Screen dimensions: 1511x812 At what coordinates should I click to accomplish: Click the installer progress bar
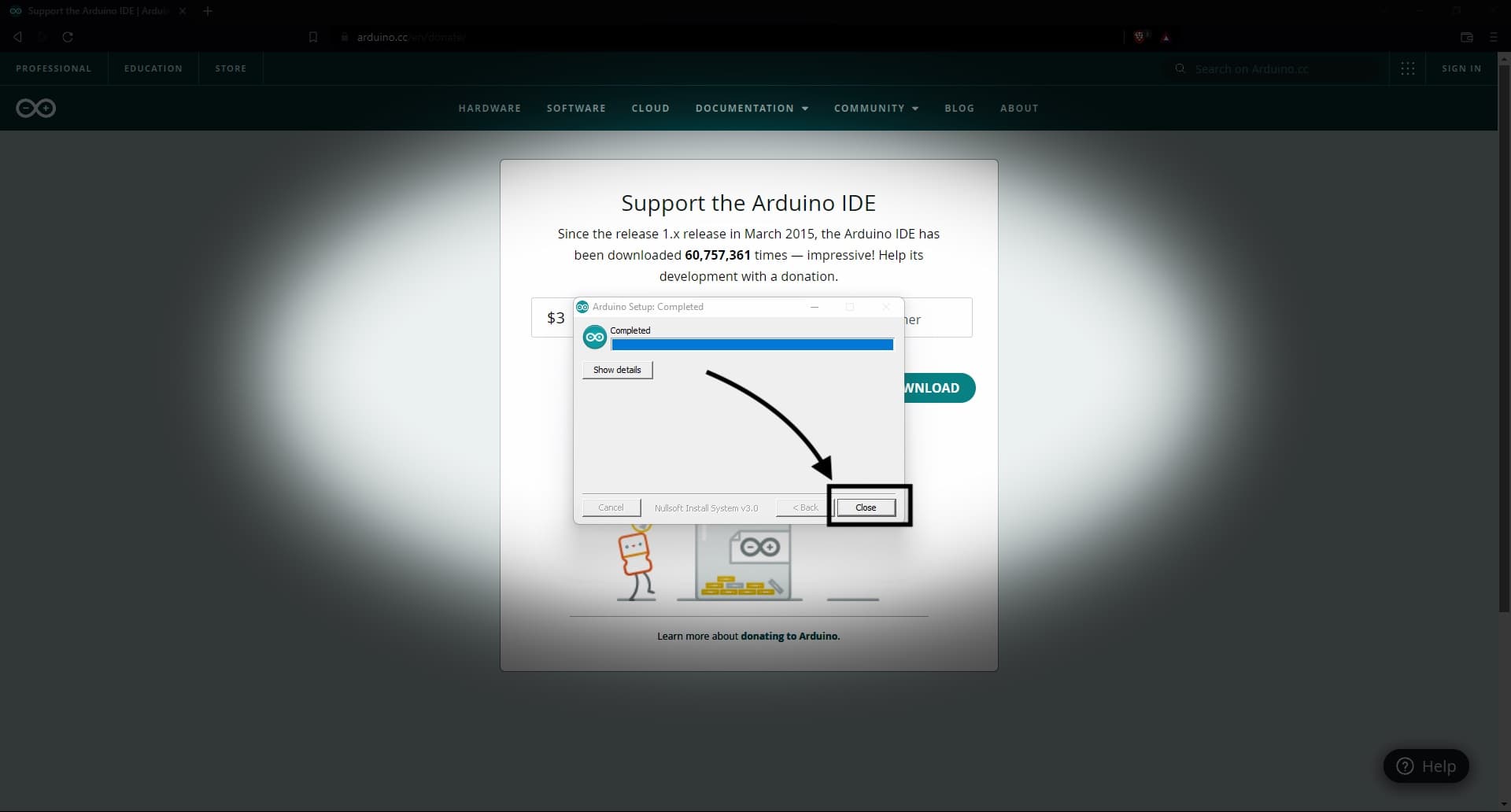coord(752,345)
